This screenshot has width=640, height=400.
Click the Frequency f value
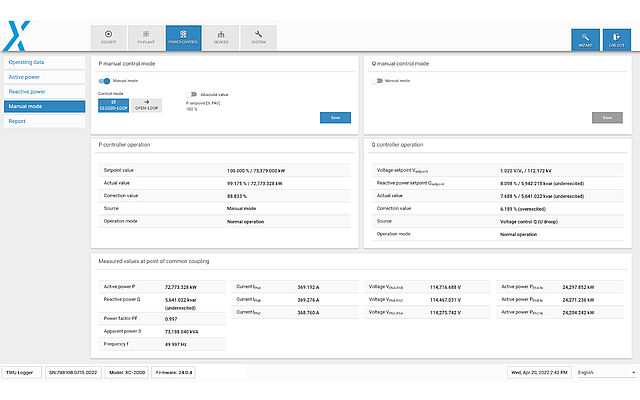pyautogui.click(x=176, y=344)
